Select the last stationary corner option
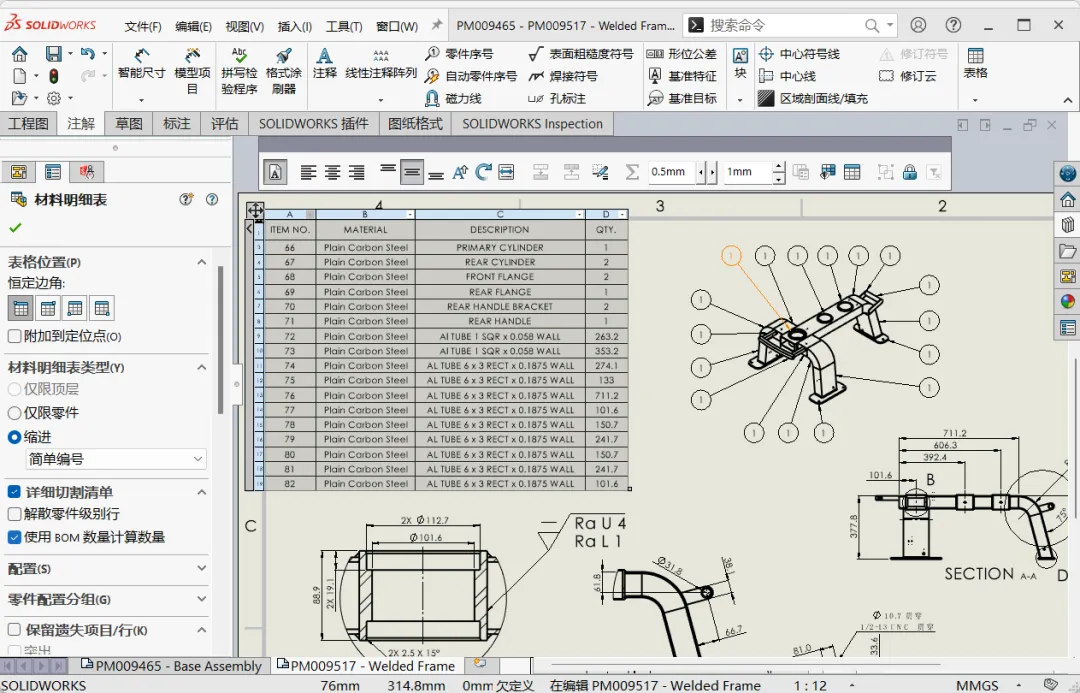This screenshot has width=1080, height=693. tap(102, 308)
